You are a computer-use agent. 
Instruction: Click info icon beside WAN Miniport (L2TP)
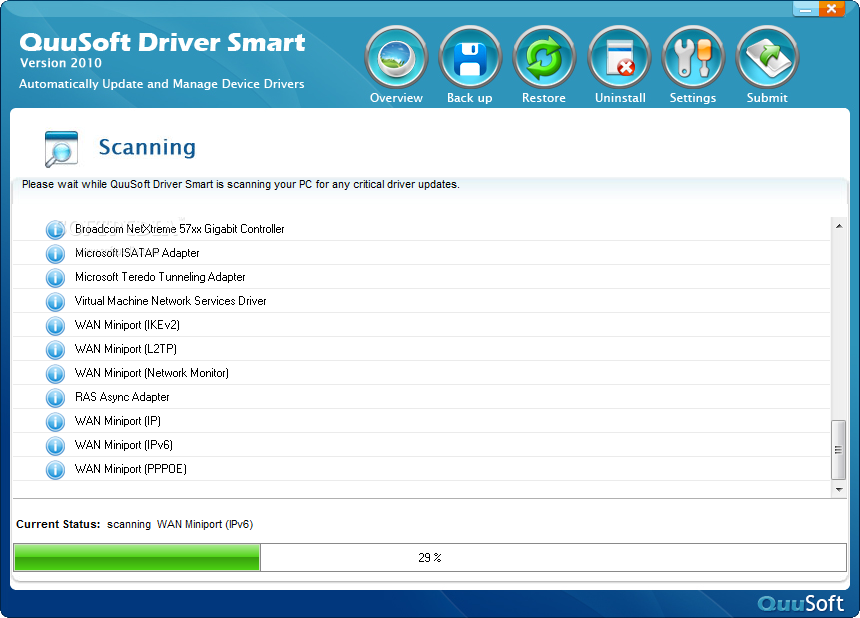click(55, 350)
